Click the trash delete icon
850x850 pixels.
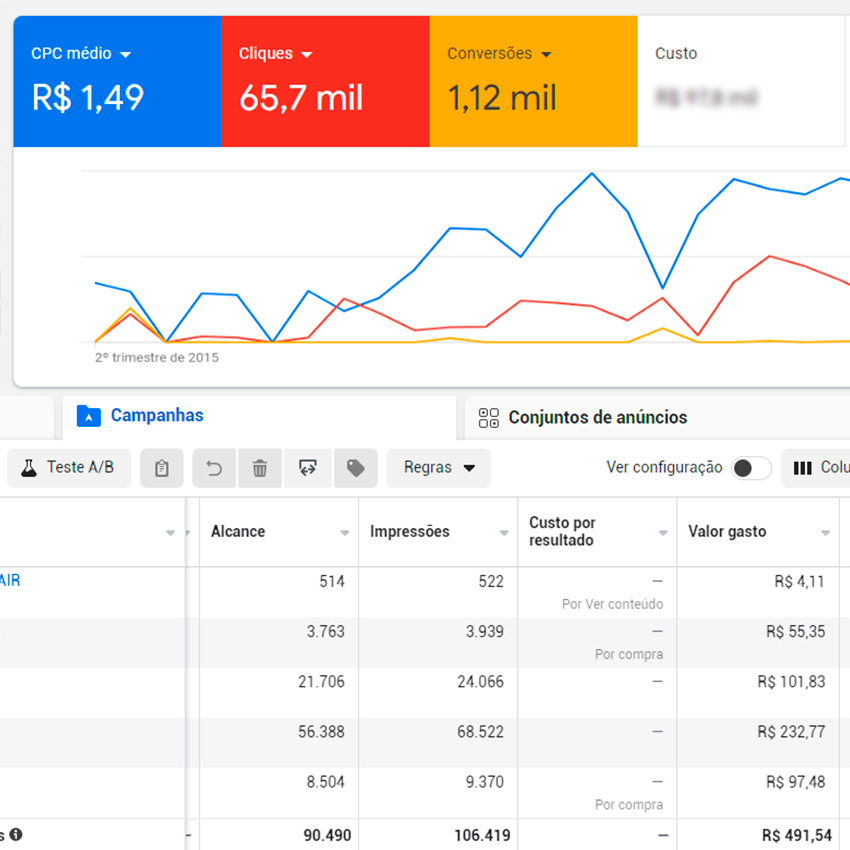click(260, 468)
